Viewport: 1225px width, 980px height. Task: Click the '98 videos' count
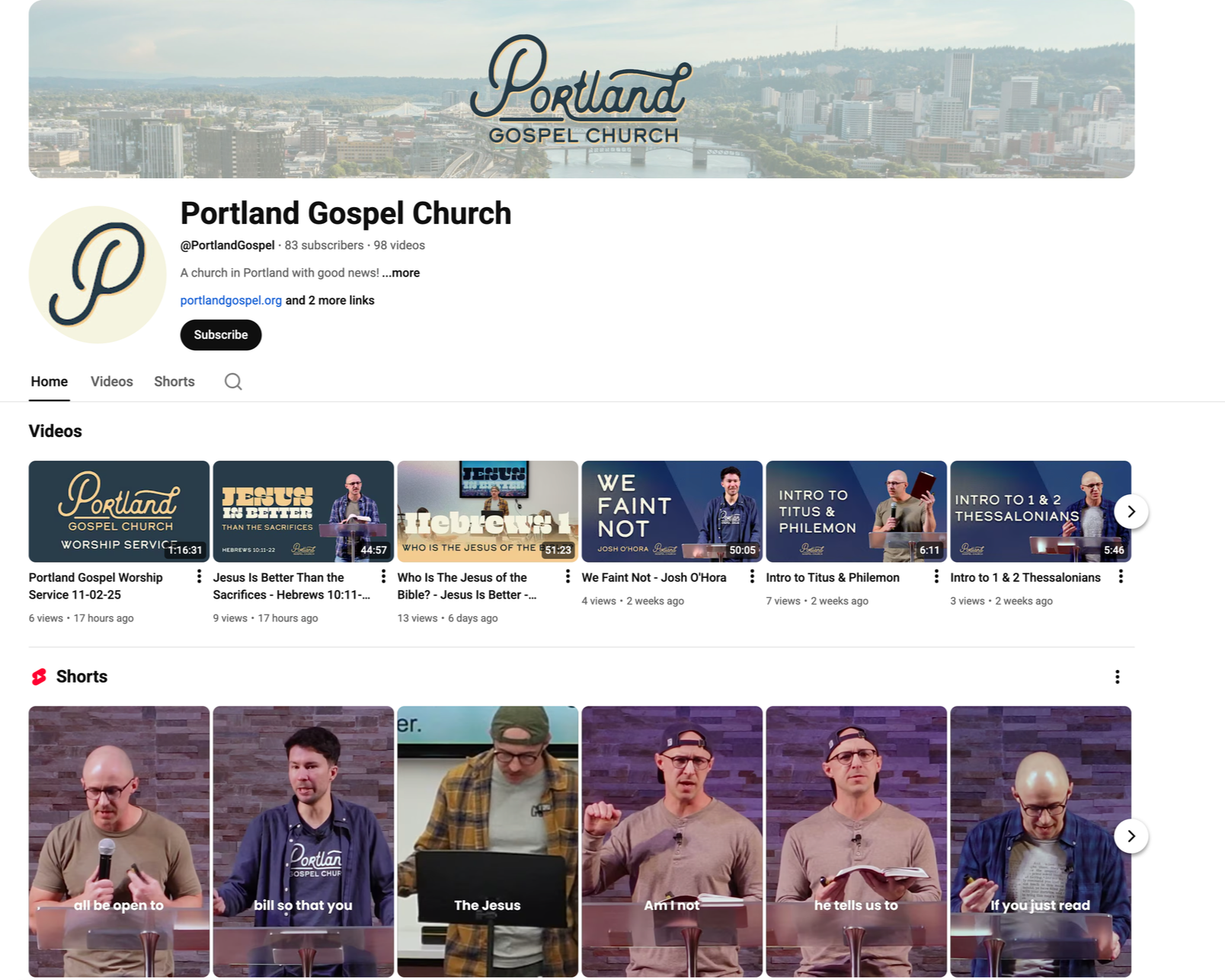pos(399,245)
